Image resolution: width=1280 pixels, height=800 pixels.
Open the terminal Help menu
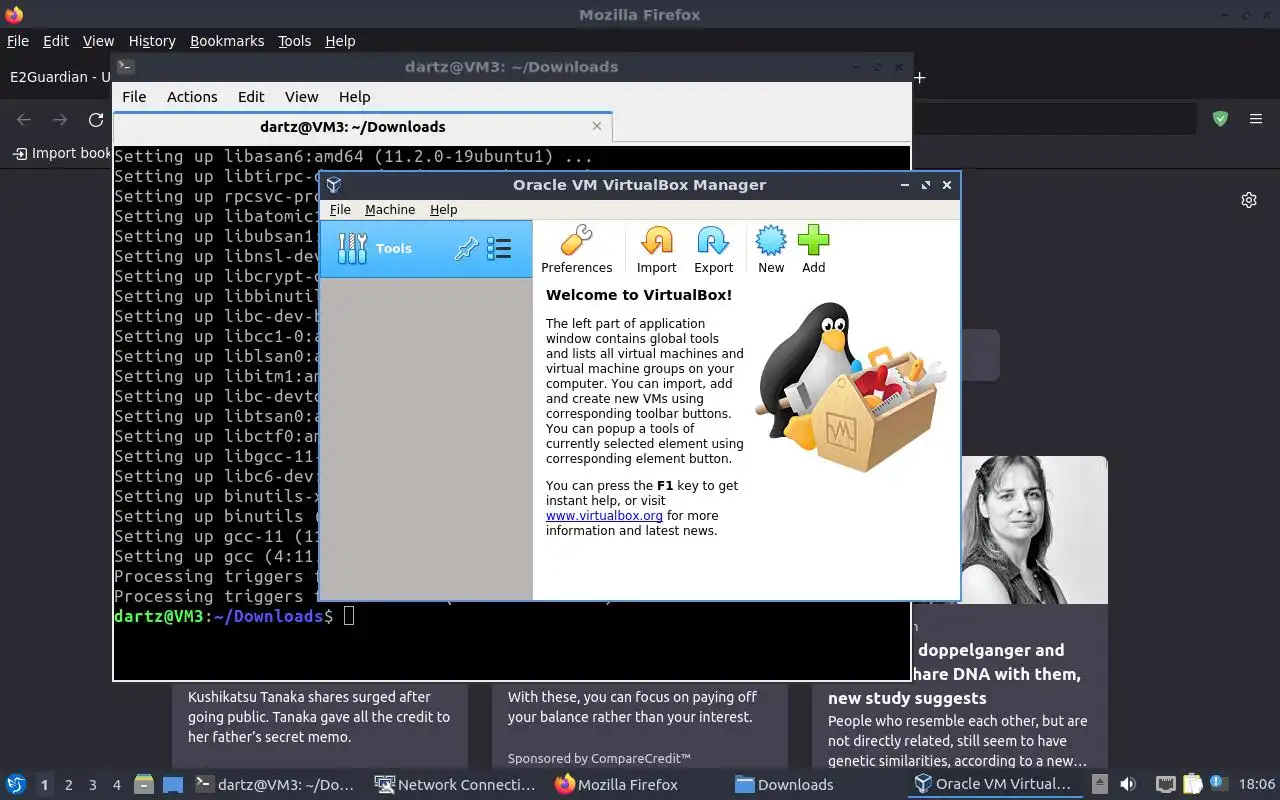coord(354,97)
